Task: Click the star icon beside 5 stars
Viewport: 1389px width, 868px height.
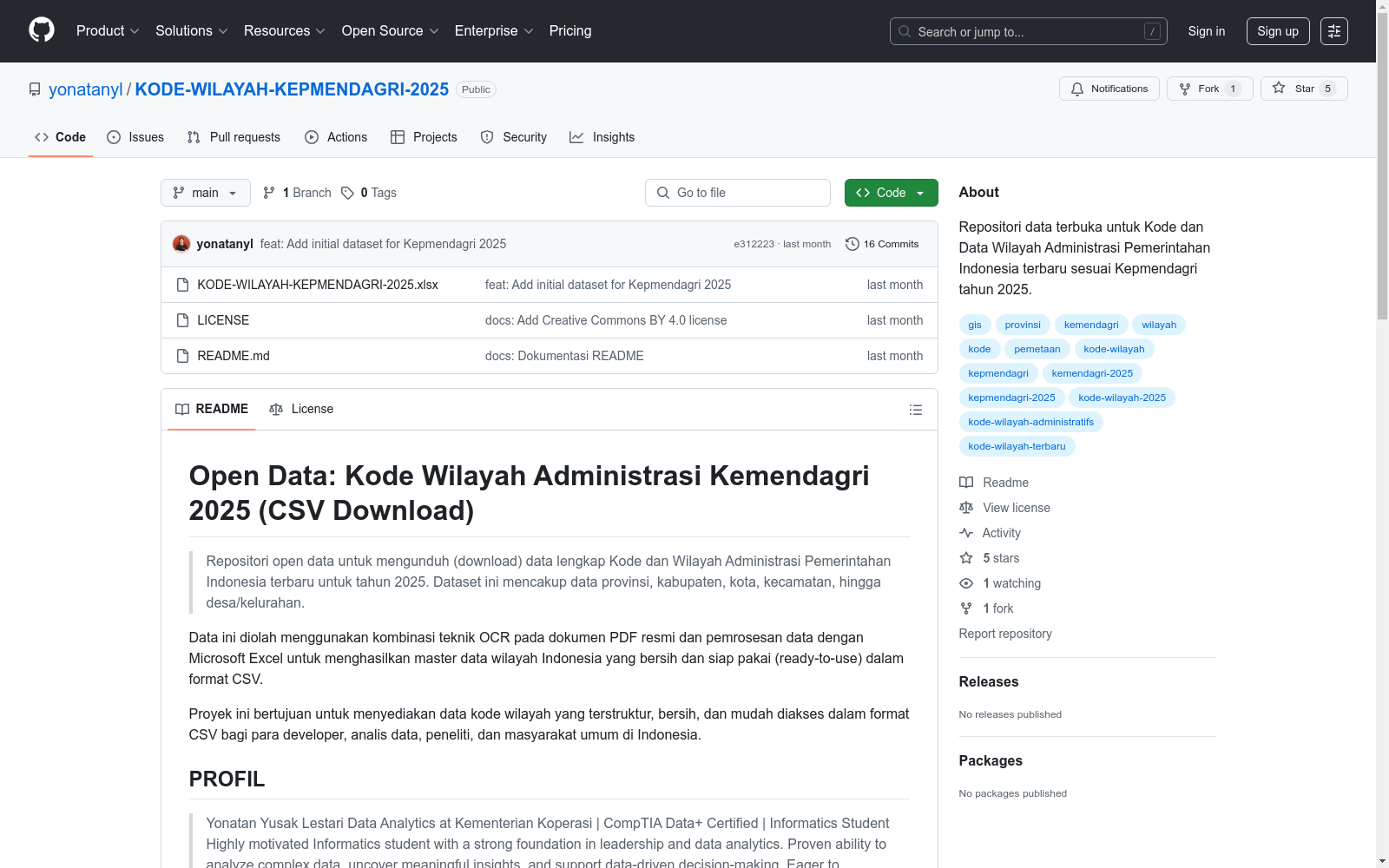Action: (x=966, y=558)
